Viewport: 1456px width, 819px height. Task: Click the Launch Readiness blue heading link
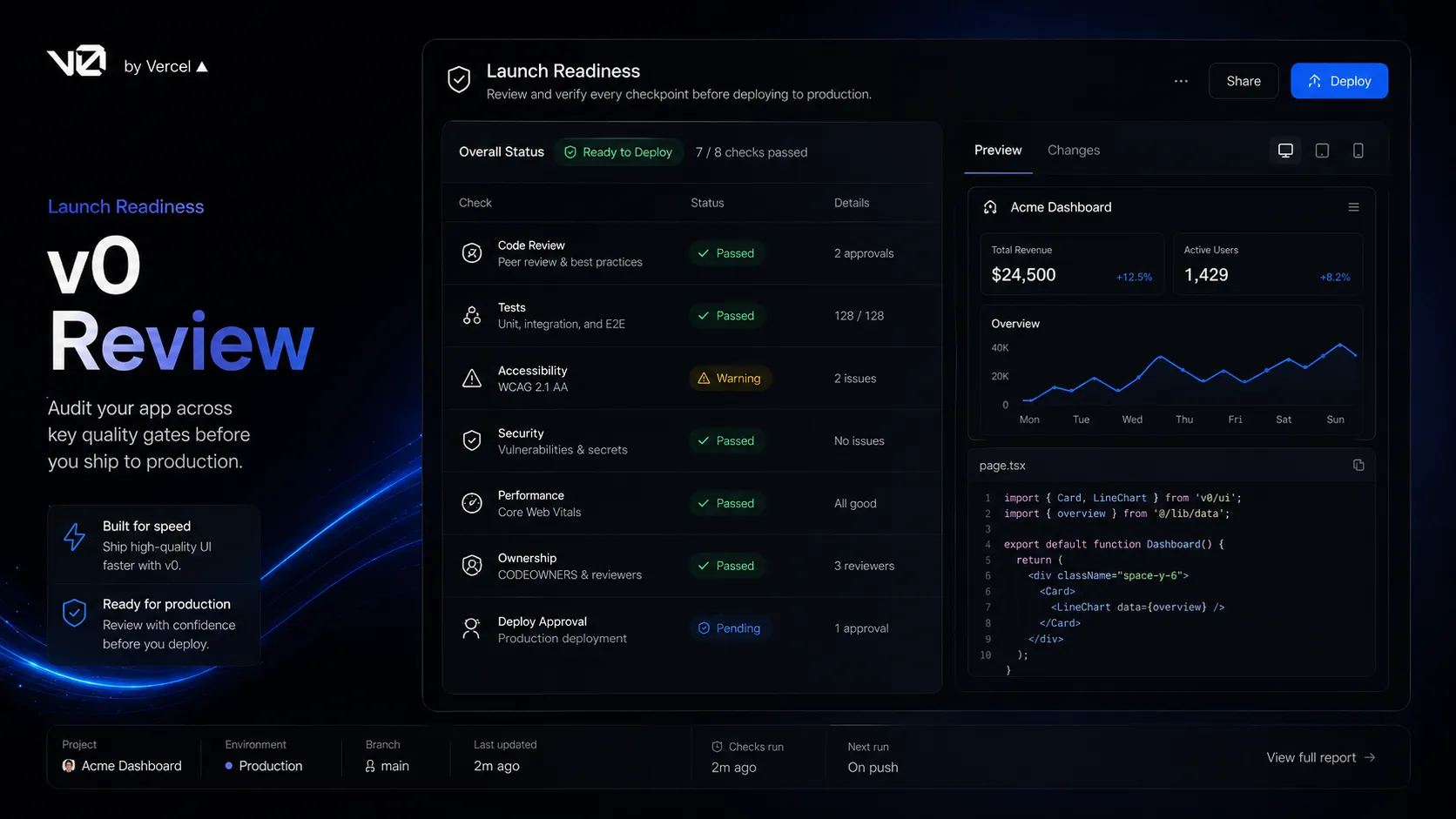pyautogui.click(x=125, y=207)
